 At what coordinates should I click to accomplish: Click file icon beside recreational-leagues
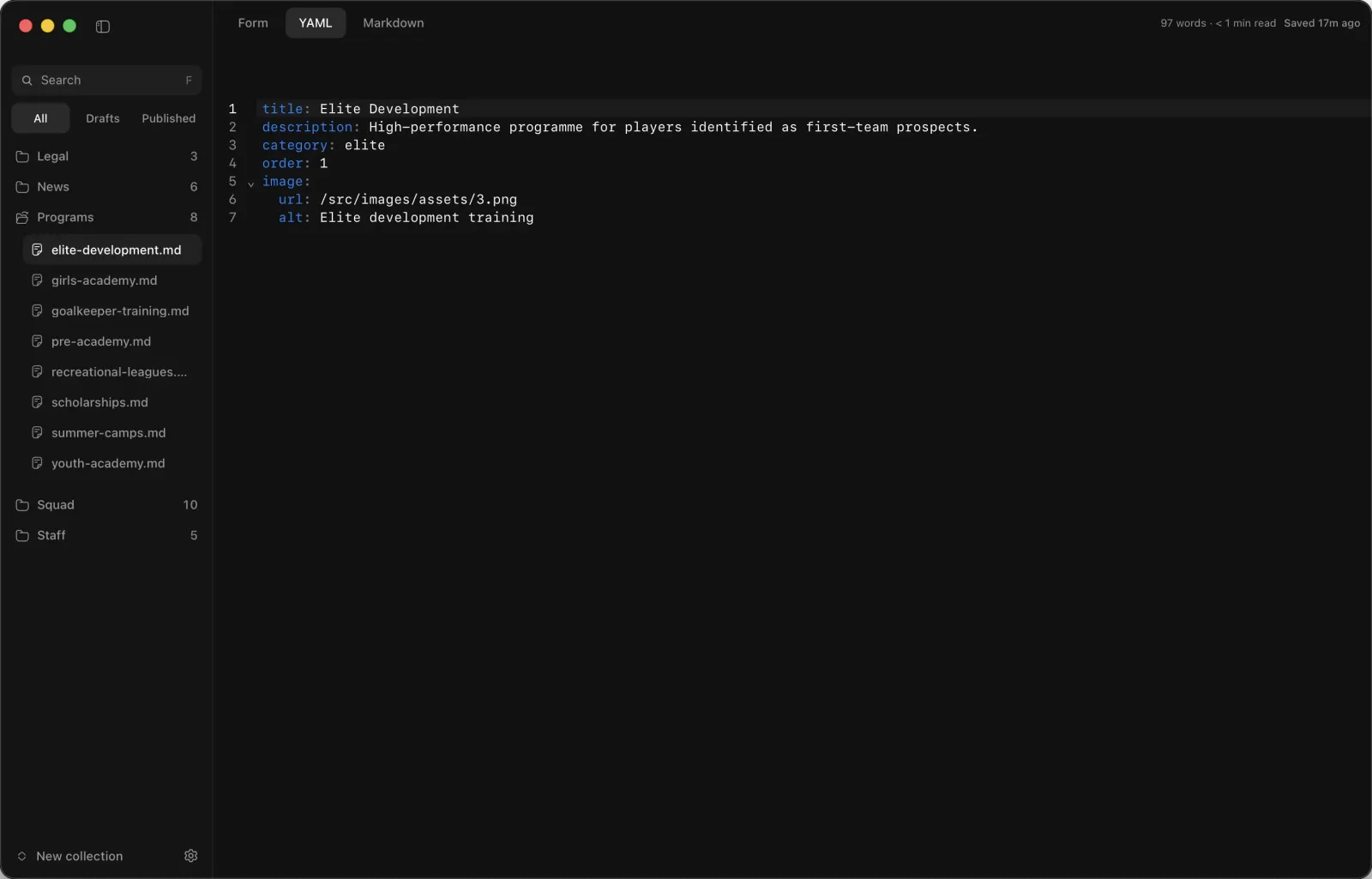[x=37, y=371]
